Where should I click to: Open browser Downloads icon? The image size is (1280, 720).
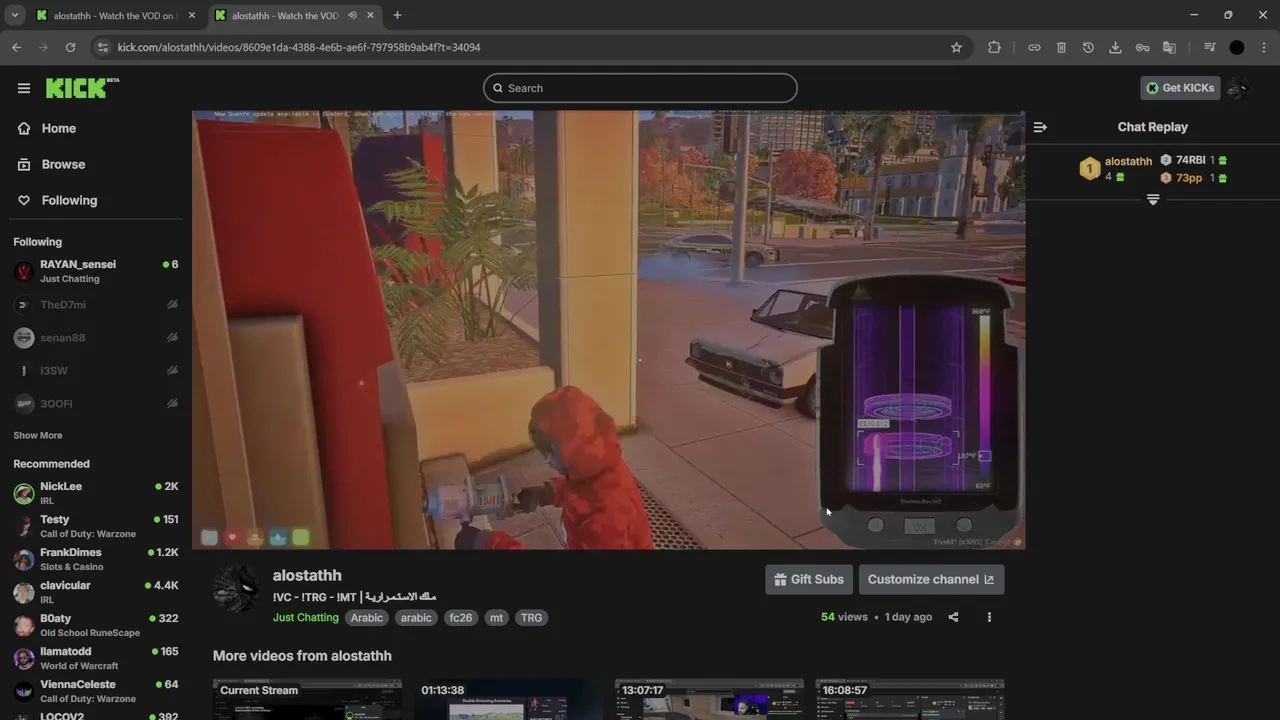tap(1115, 47)
